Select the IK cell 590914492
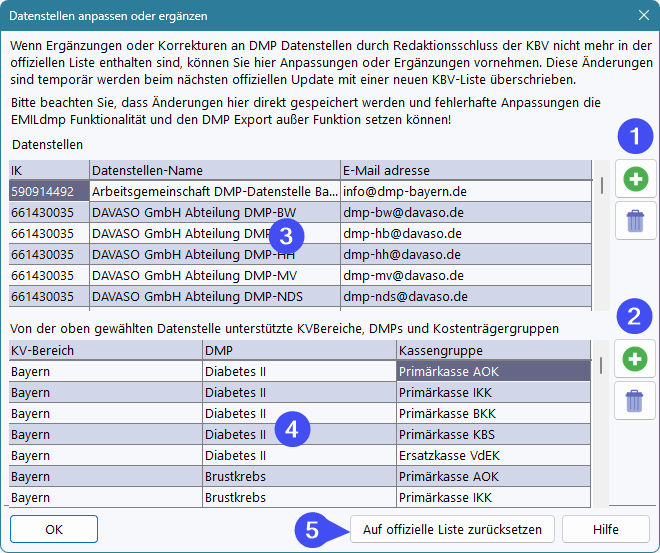Screen dimensions: 660x553 tap(48, 190)
